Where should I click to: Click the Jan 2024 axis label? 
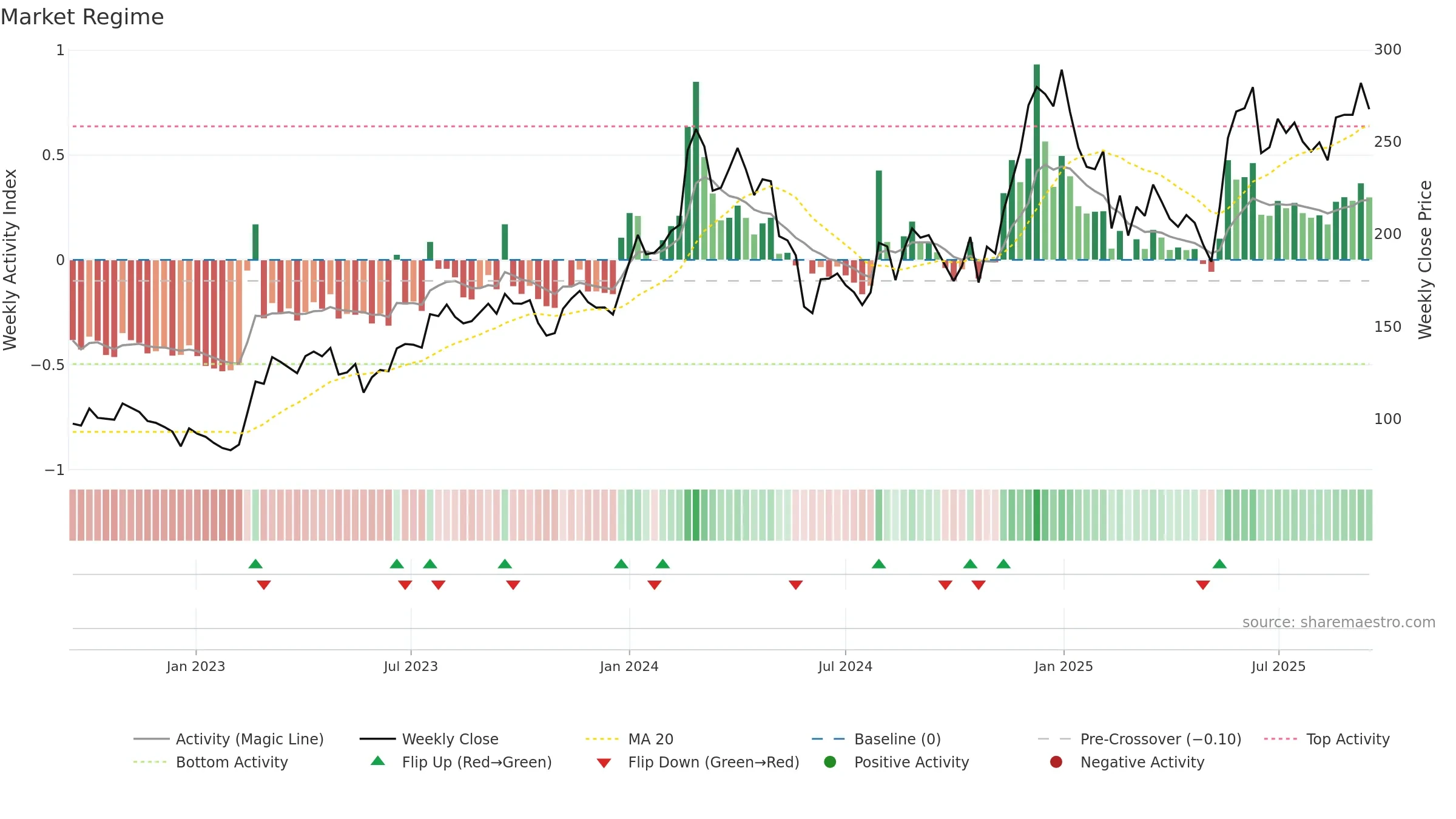tap(629, 666)
